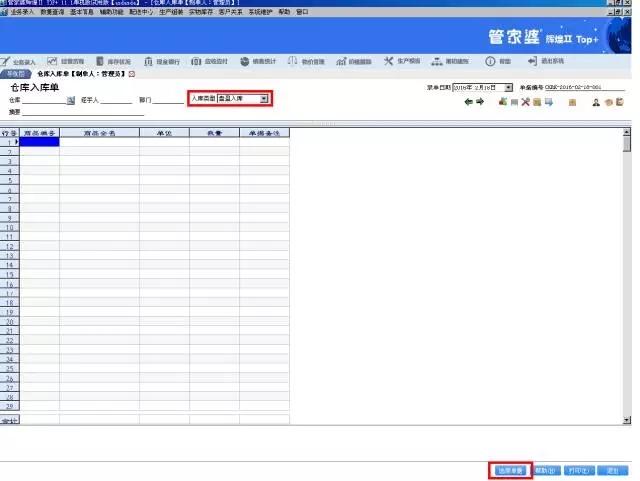
Task: Open the 实物库存 menu
Action: [201, 12]
